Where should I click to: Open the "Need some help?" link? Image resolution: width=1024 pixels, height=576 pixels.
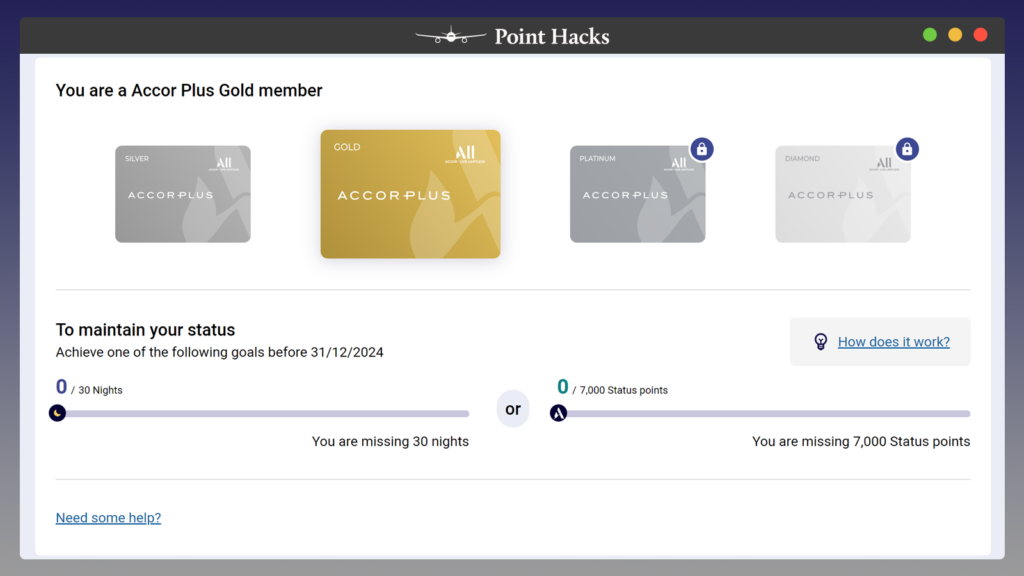click(108, 517)
